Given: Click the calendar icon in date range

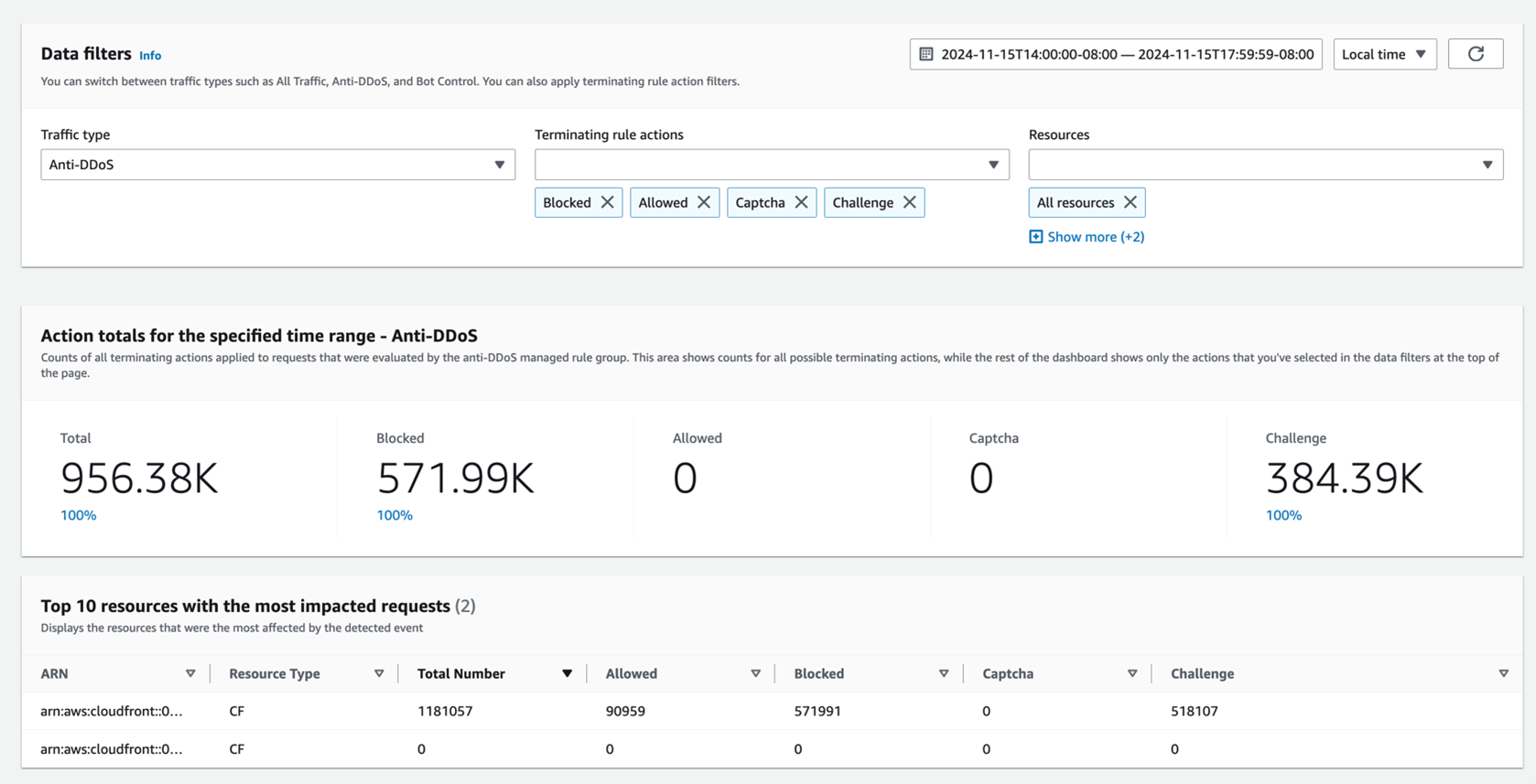Looking at the screenshot, I should [x=926, y=54].
